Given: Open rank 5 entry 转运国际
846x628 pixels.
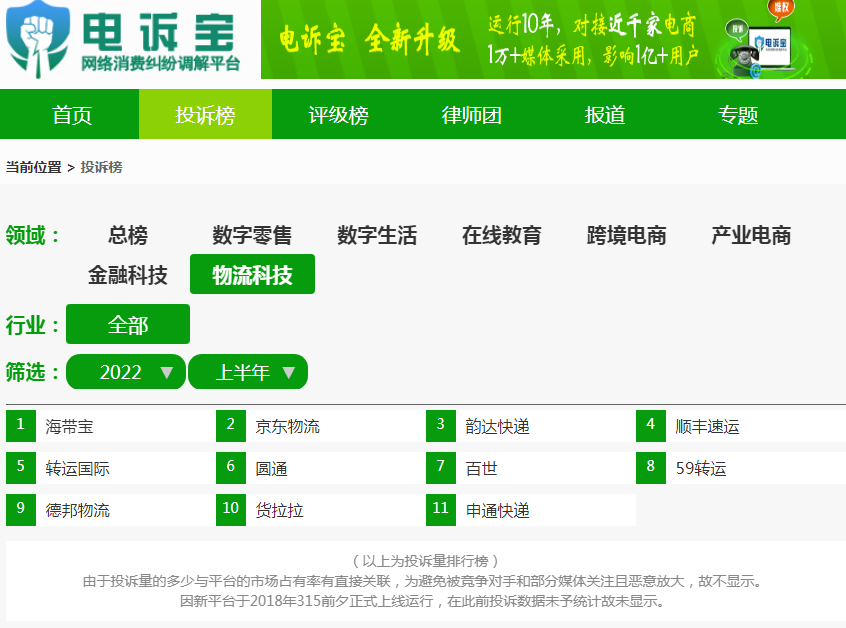Looking at the screenshot, I should point(78,468).
